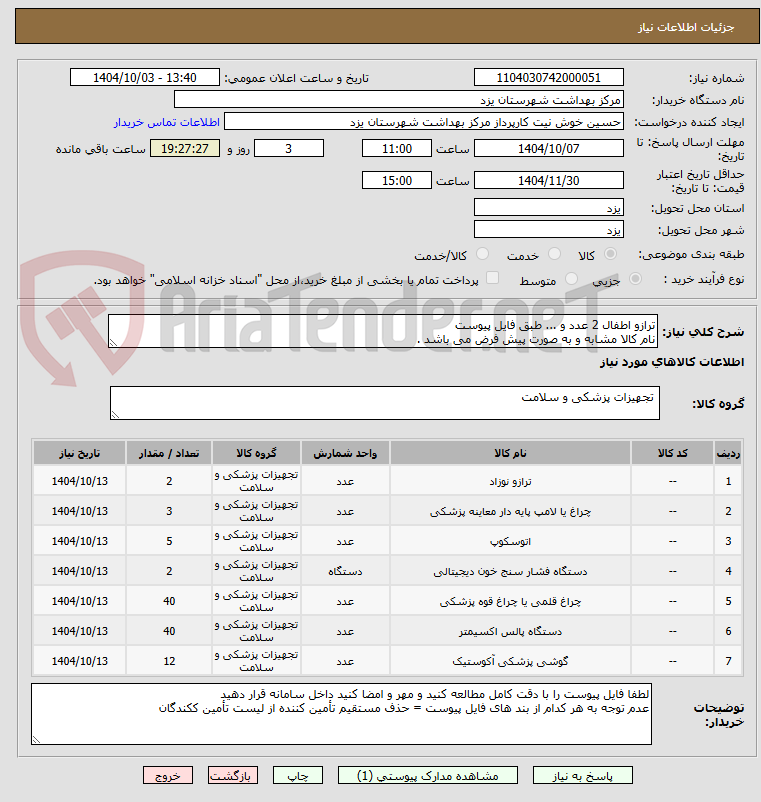
Task: Click the delivery city field شهر محل تحویل
Action: tap(549, 229)
